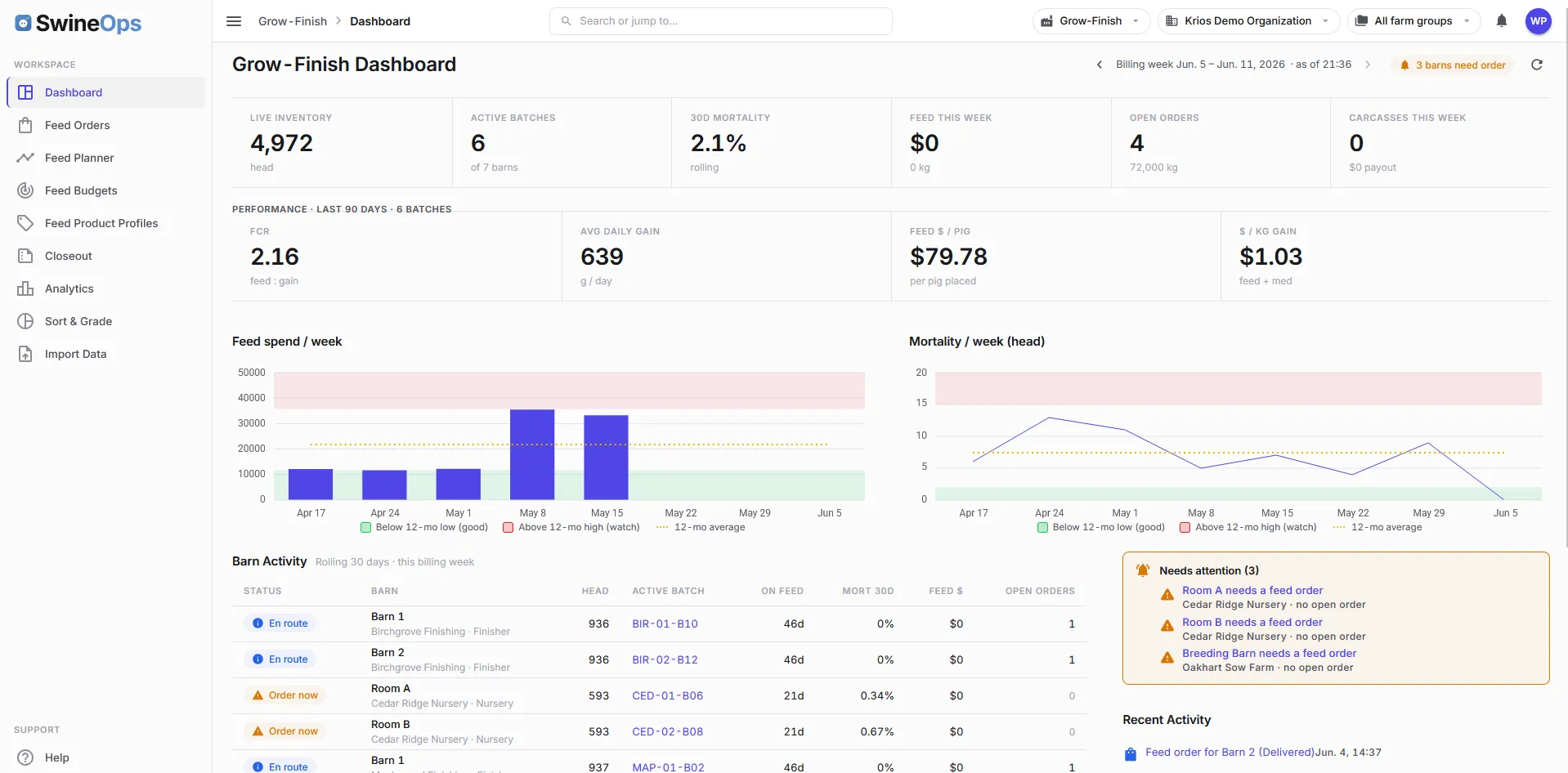Open Breeding Barn needs a feed order alert

coord(1269,653)
